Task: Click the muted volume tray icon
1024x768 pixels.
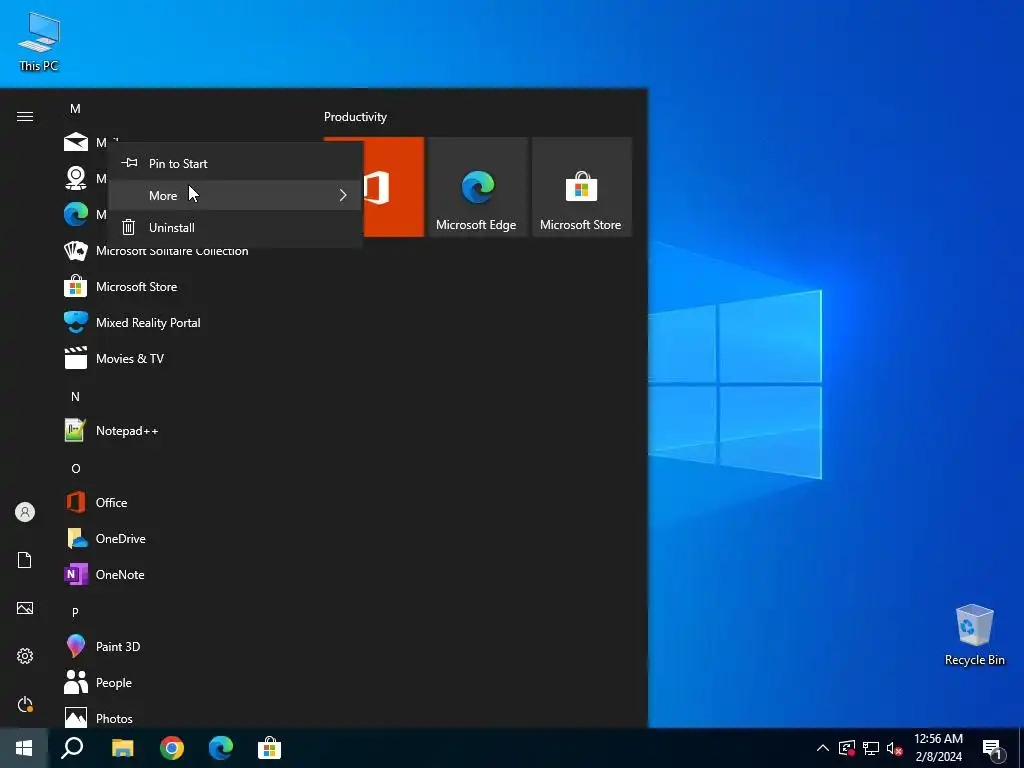Action: [895, 748]
